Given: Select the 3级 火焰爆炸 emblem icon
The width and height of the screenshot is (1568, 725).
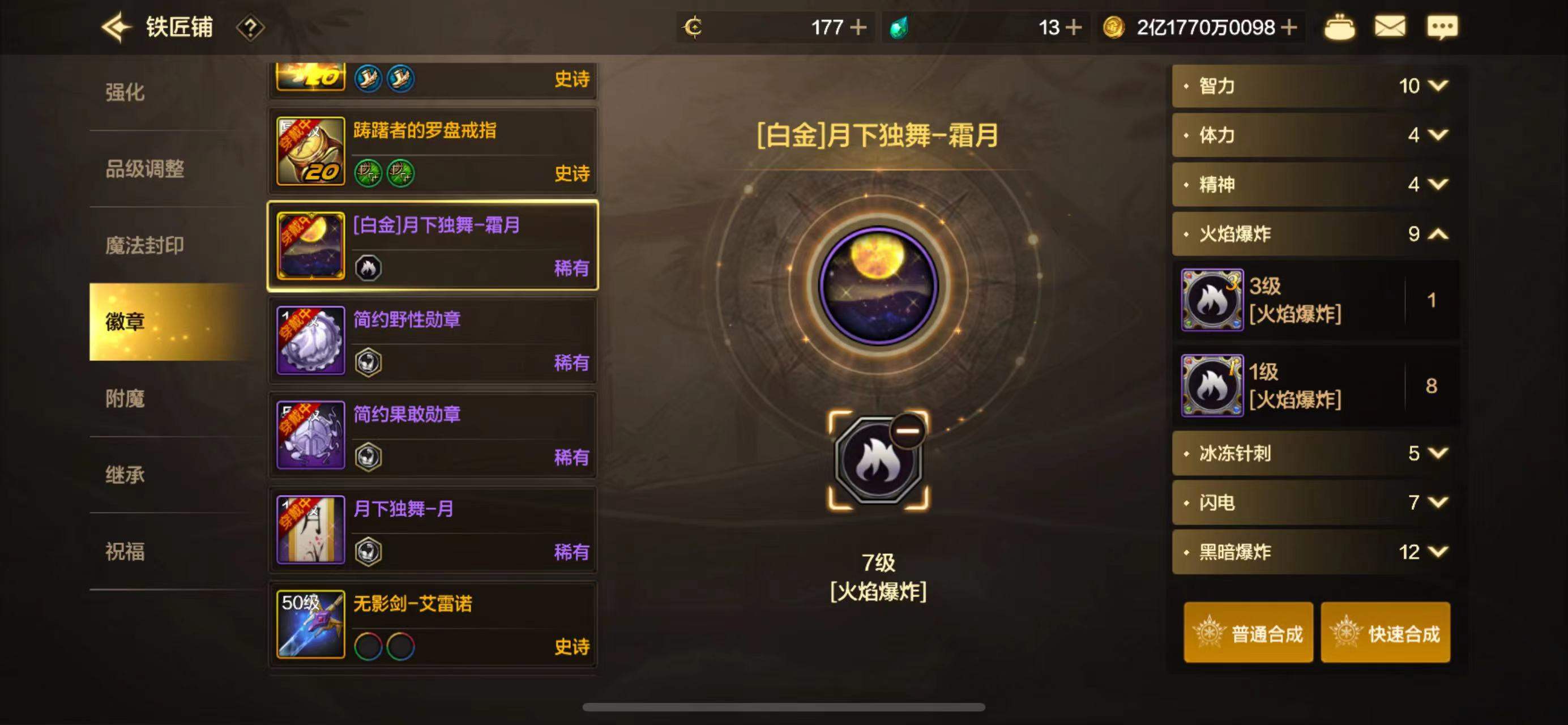Looking at the screenshot, I should pos(1212,300).
